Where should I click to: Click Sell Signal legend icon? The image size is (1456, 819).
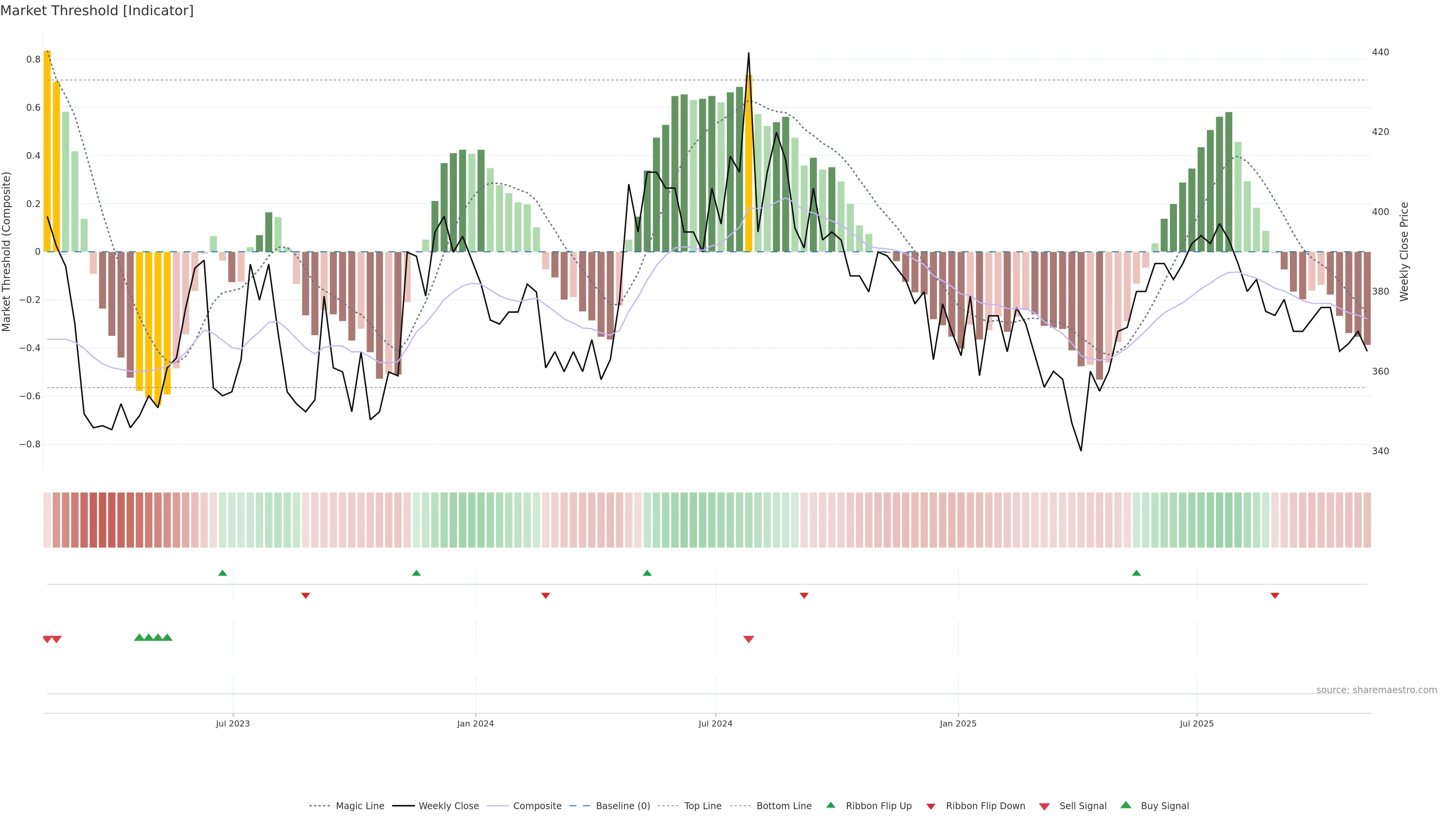pos(1045,806)
